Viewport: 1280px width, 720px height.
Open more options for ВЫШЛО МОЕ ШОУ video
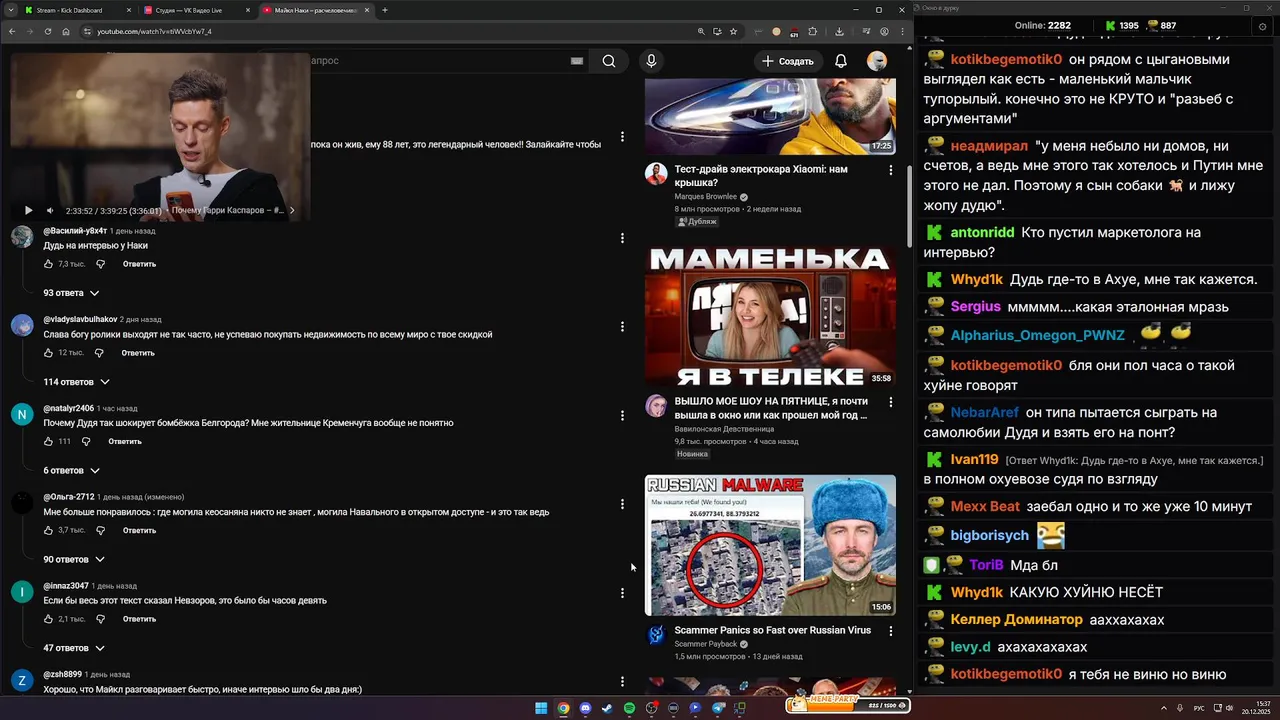coord(891,402)
